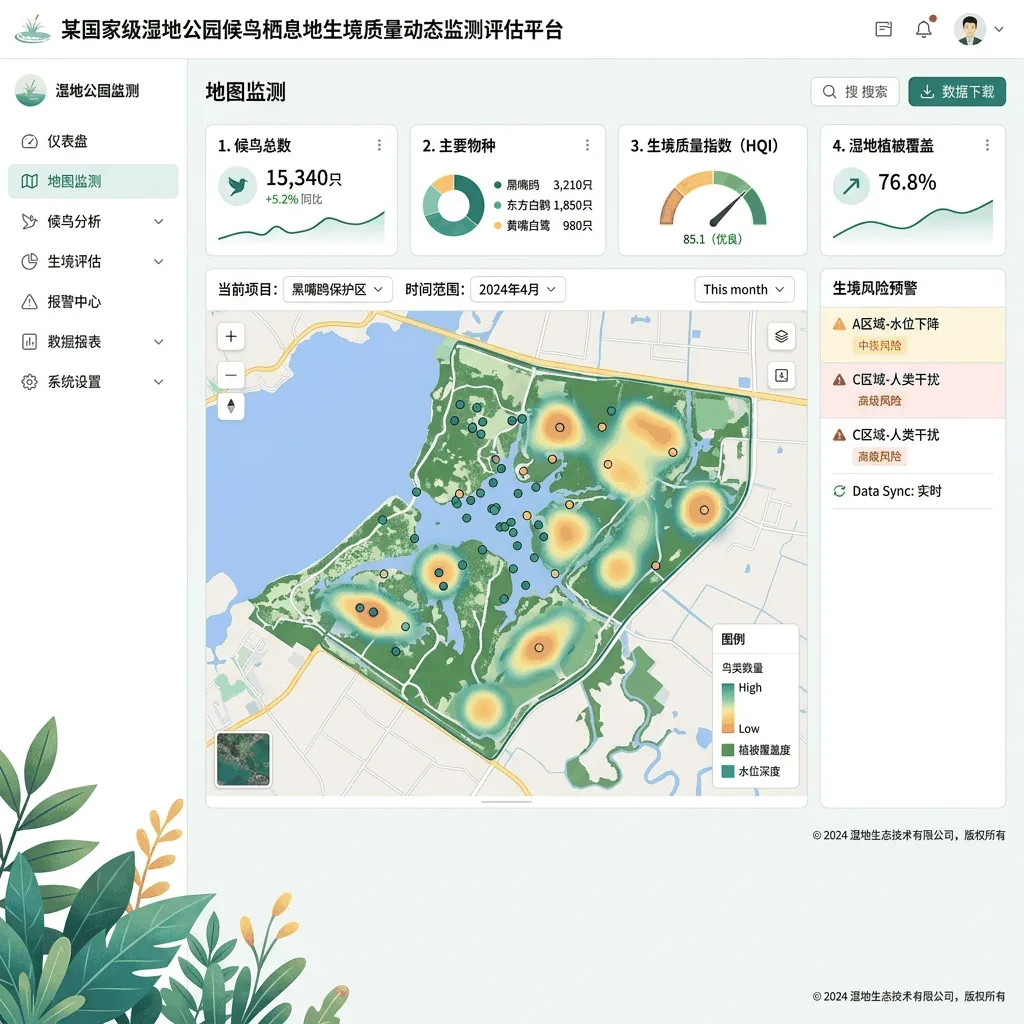Click the 水位深度 legend swatch
Image resolution: width=1024 pixels, height=1024 pixels.
pos(728,771)
